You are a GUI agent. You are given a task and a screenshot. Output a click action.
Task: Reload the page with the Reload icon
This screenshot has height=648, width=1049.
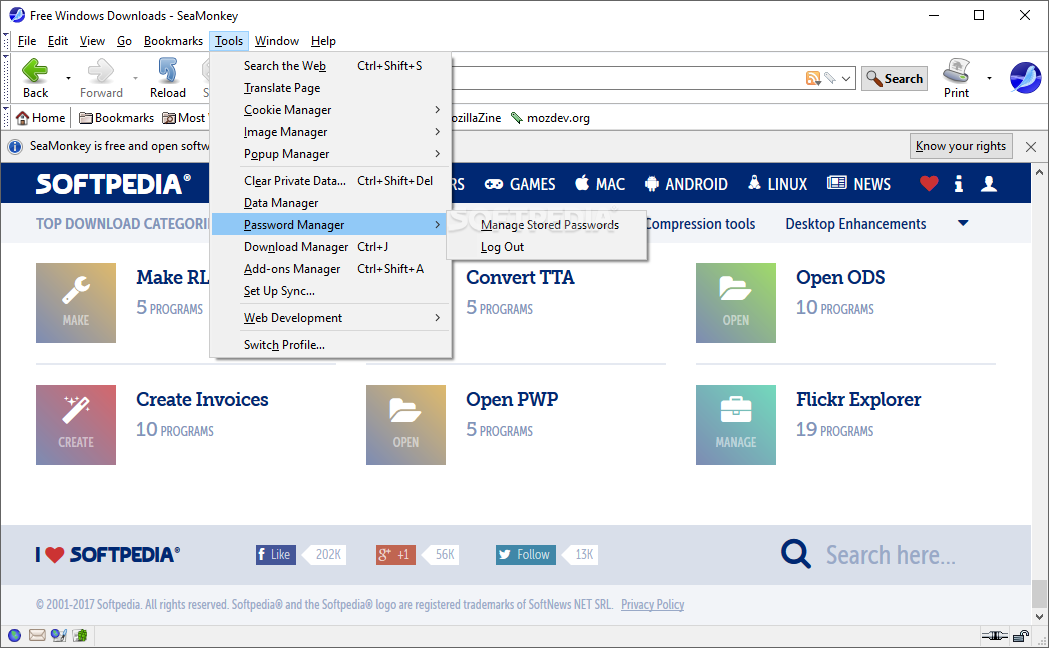[x=167, y=70]
